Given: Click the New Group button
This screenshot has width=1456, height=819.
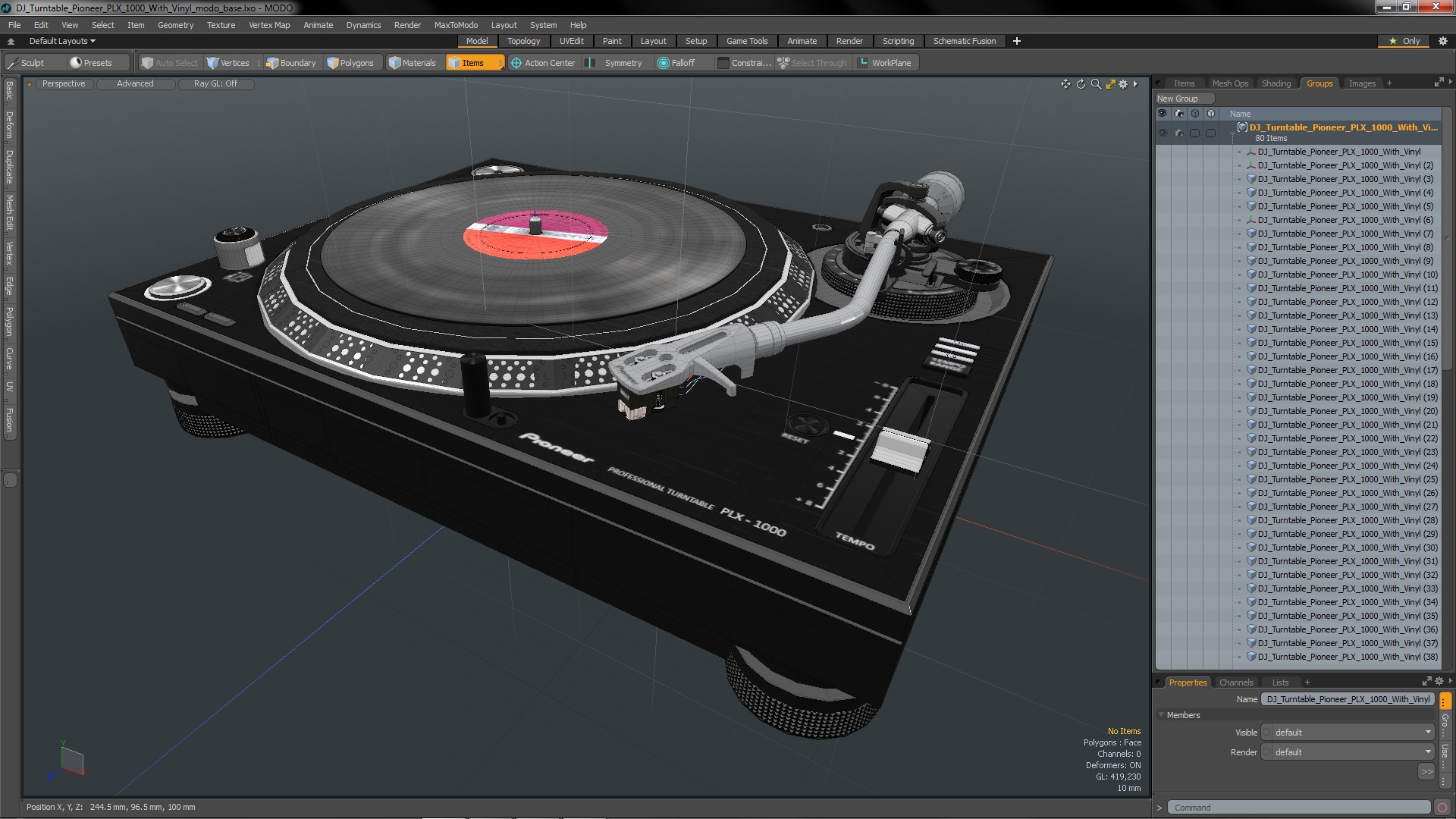Looking at the screenshot, I should pos(1184,99).
